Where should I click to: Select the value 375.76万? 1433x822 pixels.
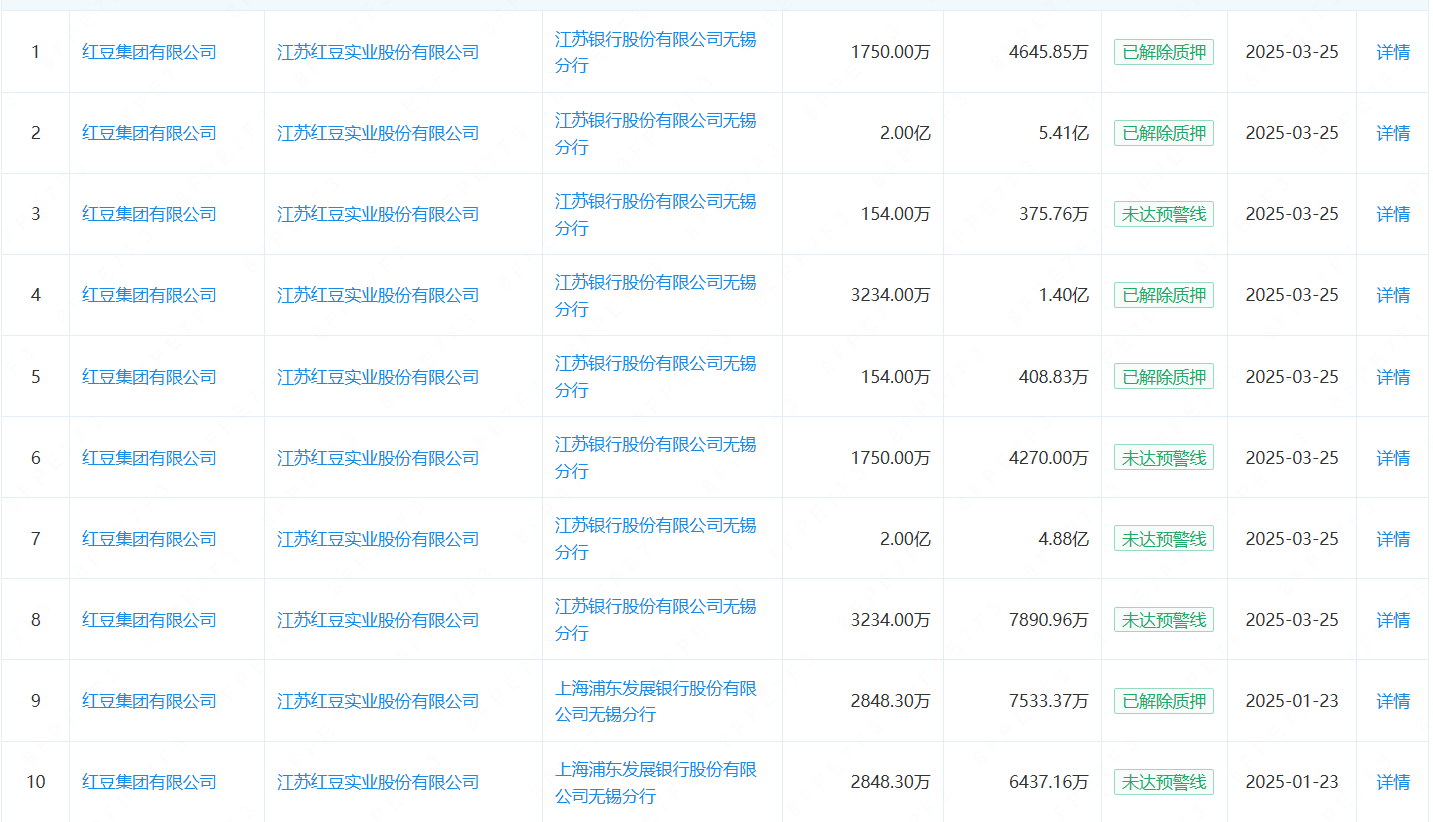pos(1054,214)
